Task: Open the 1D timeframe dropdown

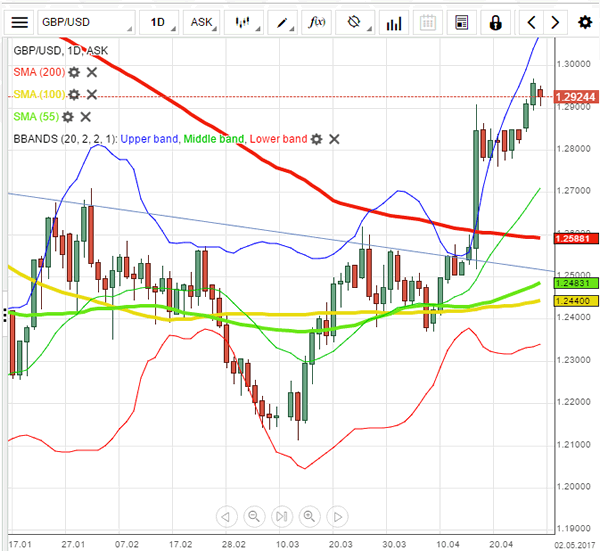Action: click(159, 23)
